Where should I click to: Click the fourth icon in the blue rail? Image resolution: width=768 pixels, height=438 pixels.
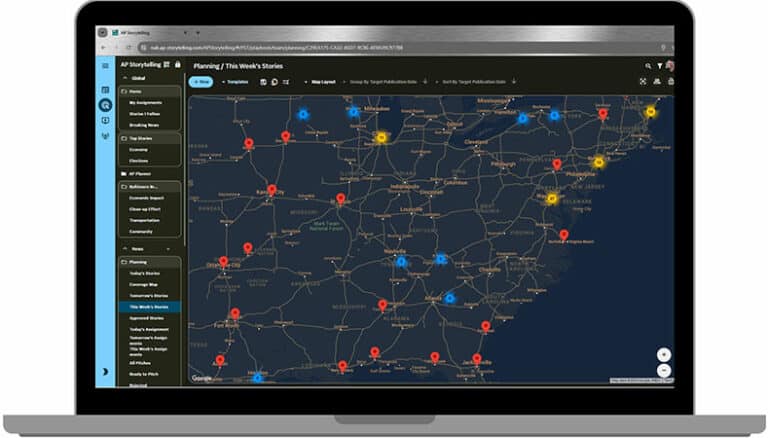point(105,121)
